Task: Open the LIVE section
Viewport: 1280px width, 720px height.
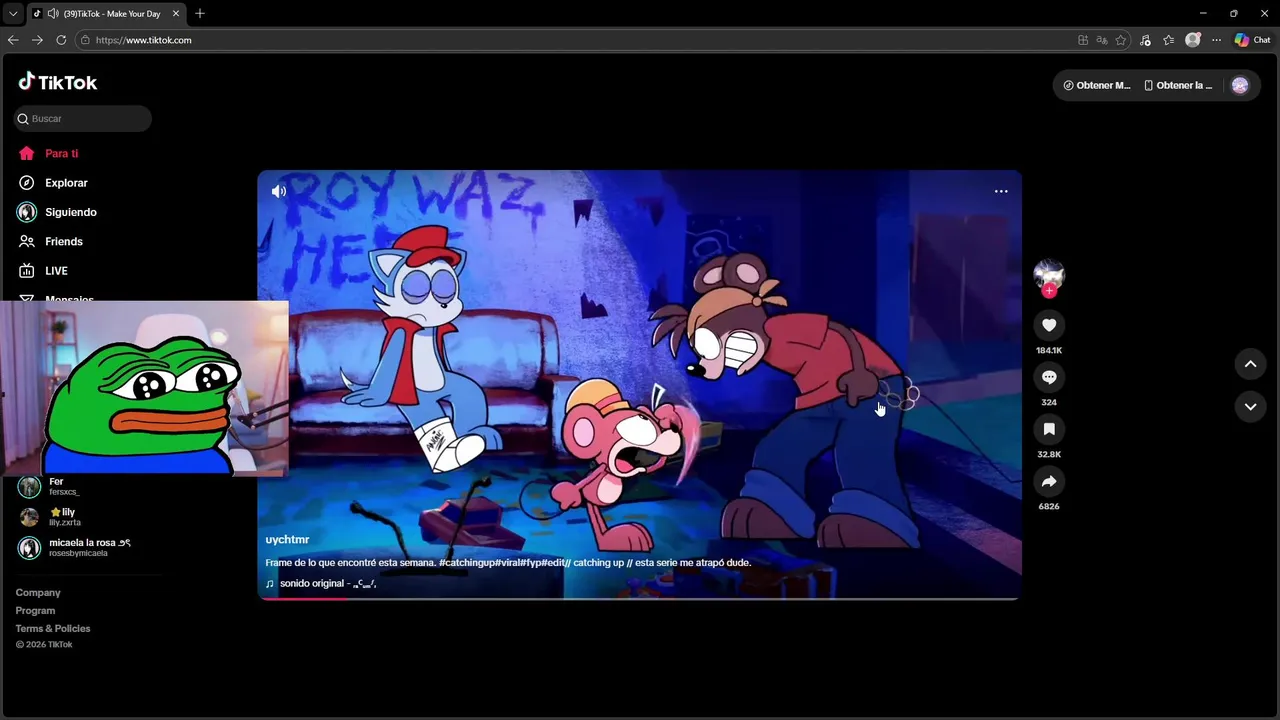Action: (x=56, y=271)
